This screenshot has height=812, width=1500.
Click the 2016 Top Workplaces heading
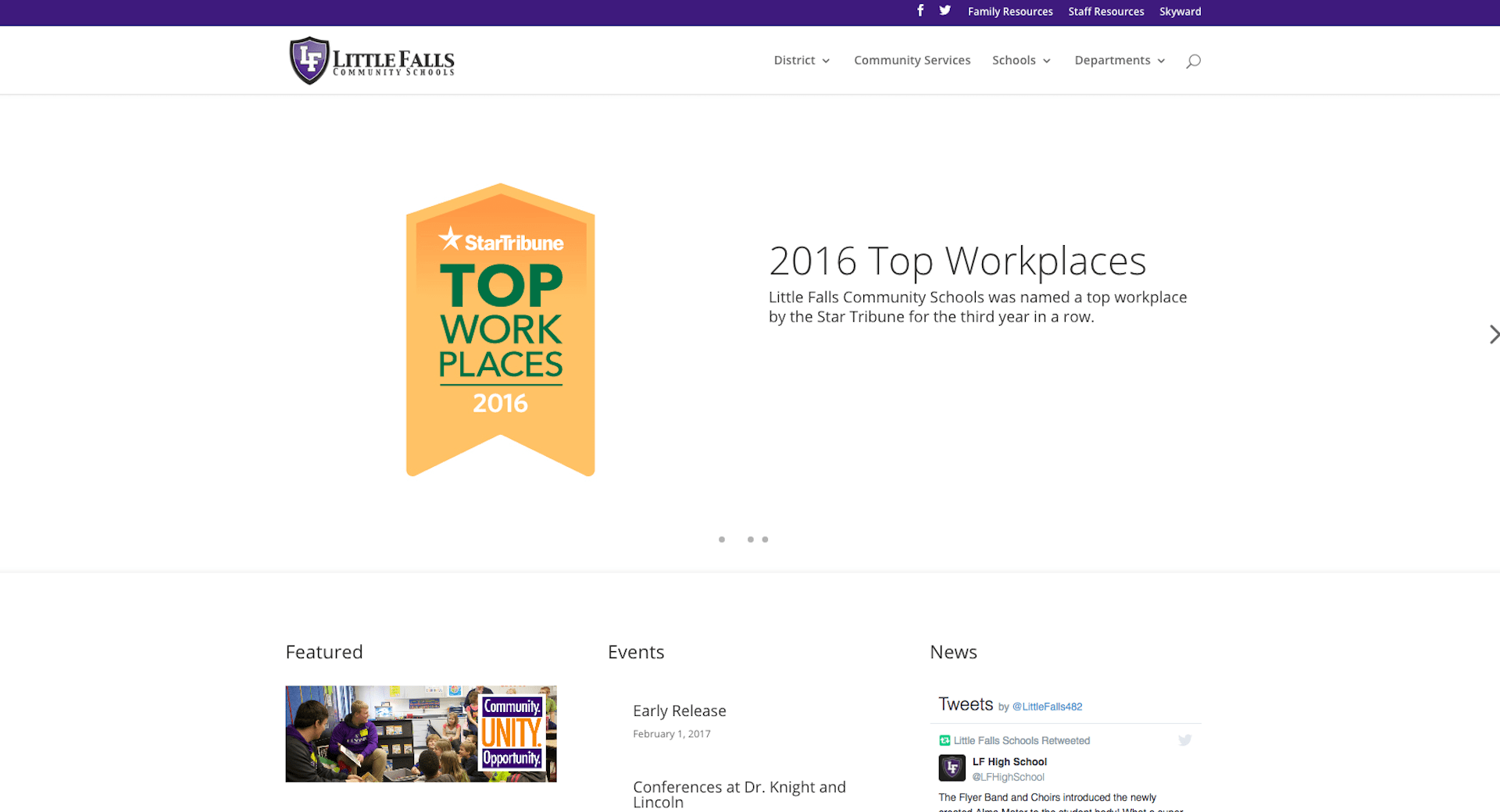coord(957,261)
